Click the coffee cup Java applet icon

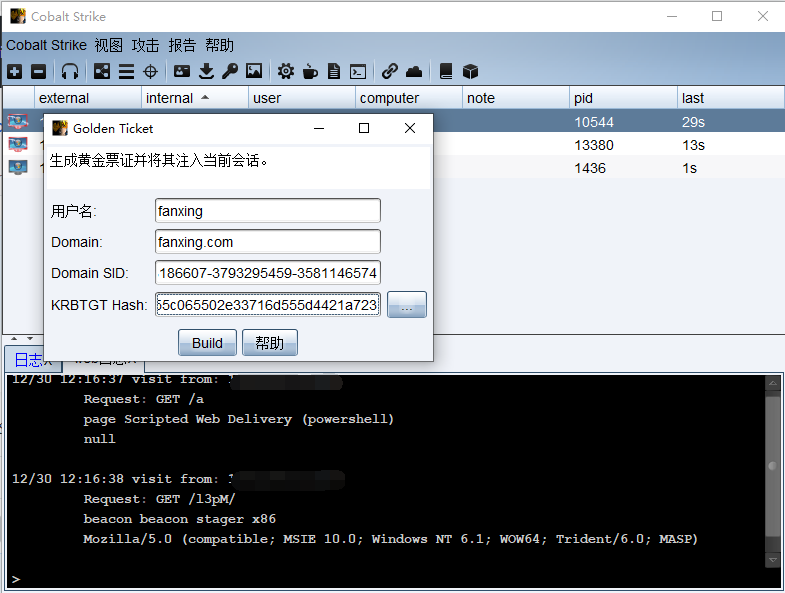(x=310, y=72)
